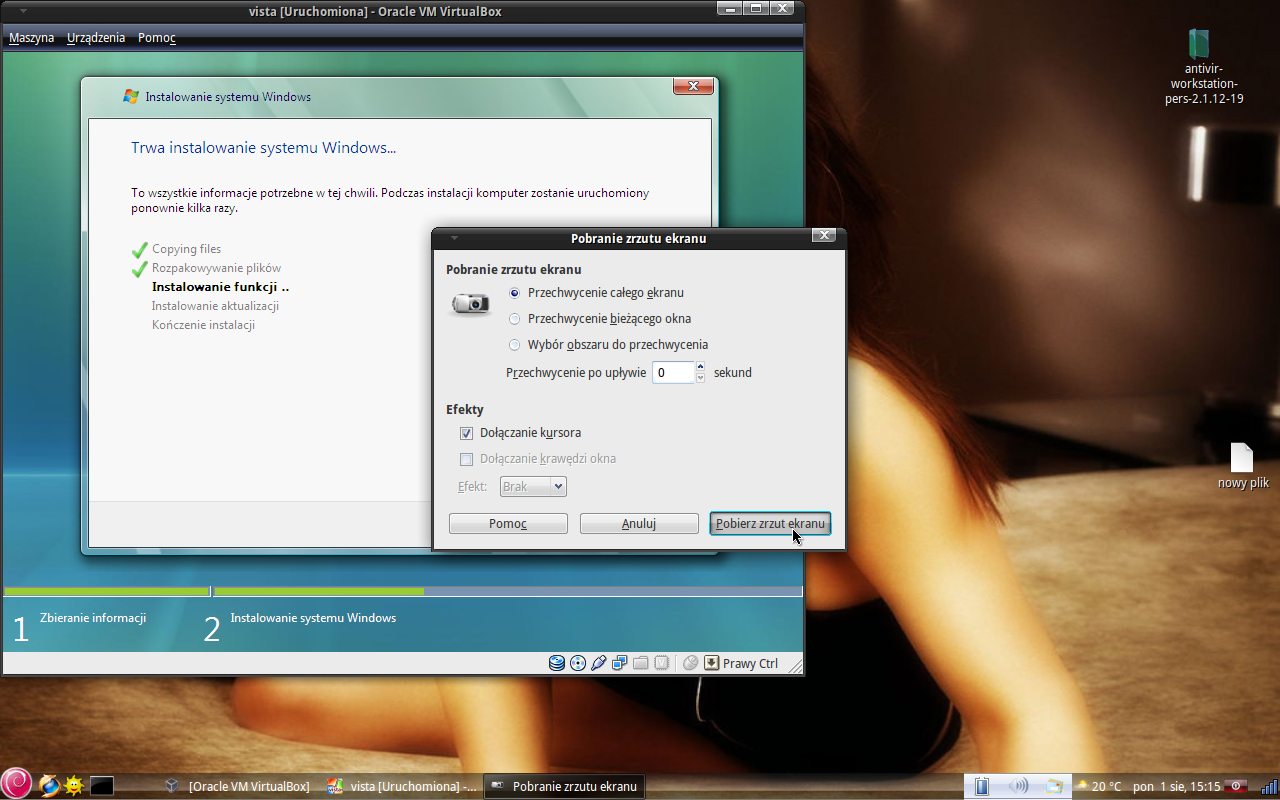Viewport: 1280px width, 800px height.
Task: Open the 'Efekt' Brak dropdown
Action: [x=534, y=487]
